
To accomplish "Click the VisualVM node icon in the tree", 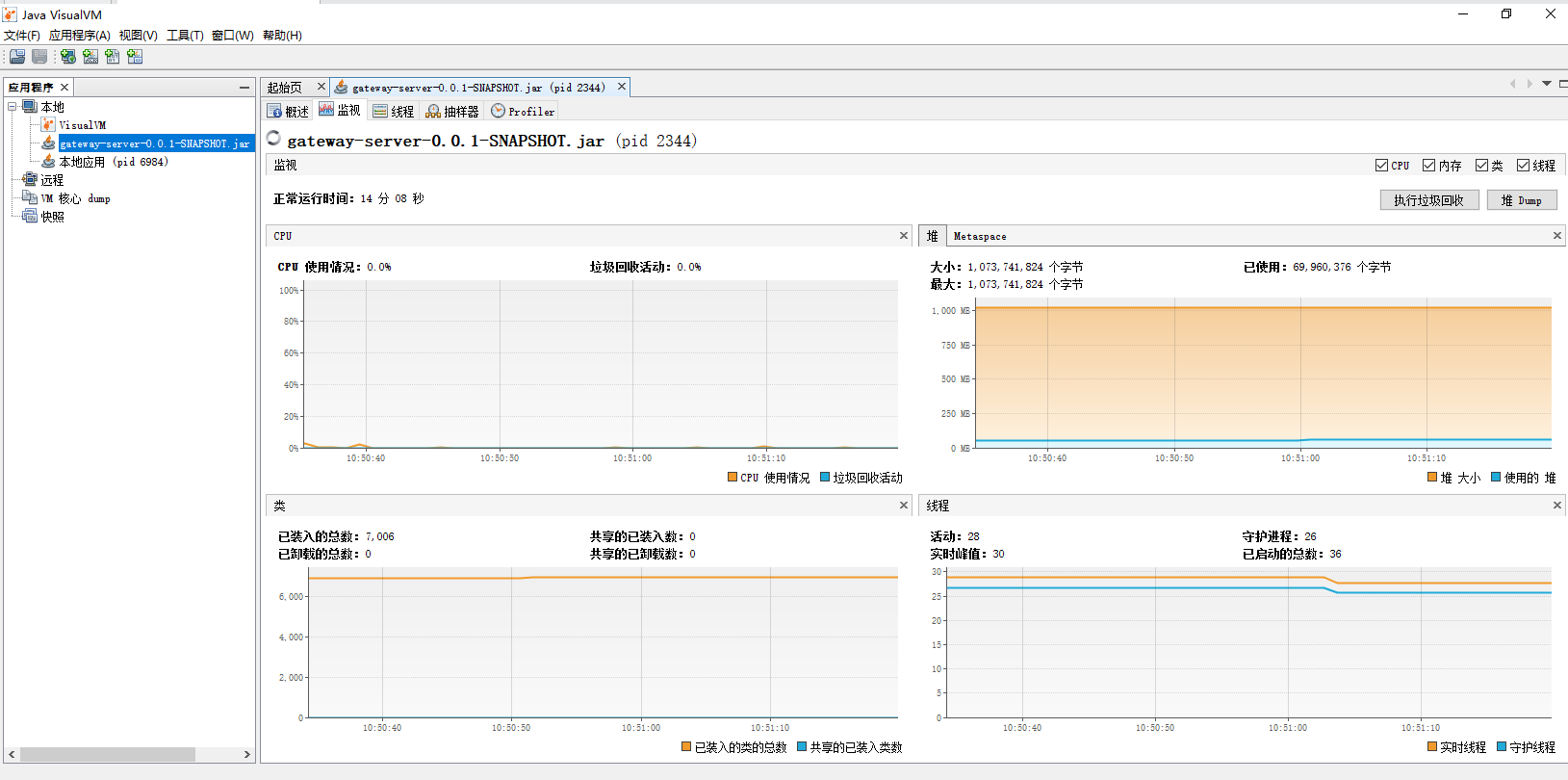I will (48, 125).
